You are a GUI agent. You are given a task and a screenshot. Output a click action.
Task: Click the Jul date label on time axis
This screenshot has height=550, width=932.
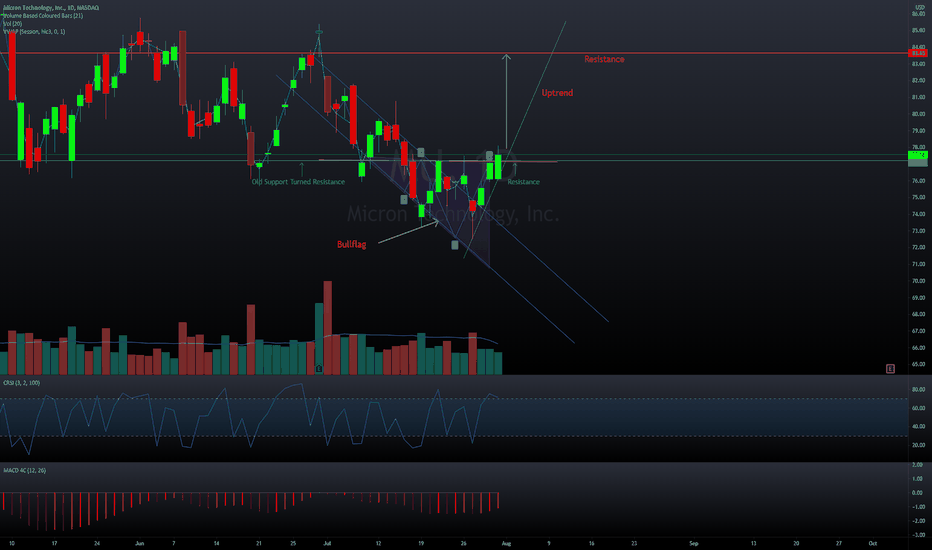click(x=328, y=543)
